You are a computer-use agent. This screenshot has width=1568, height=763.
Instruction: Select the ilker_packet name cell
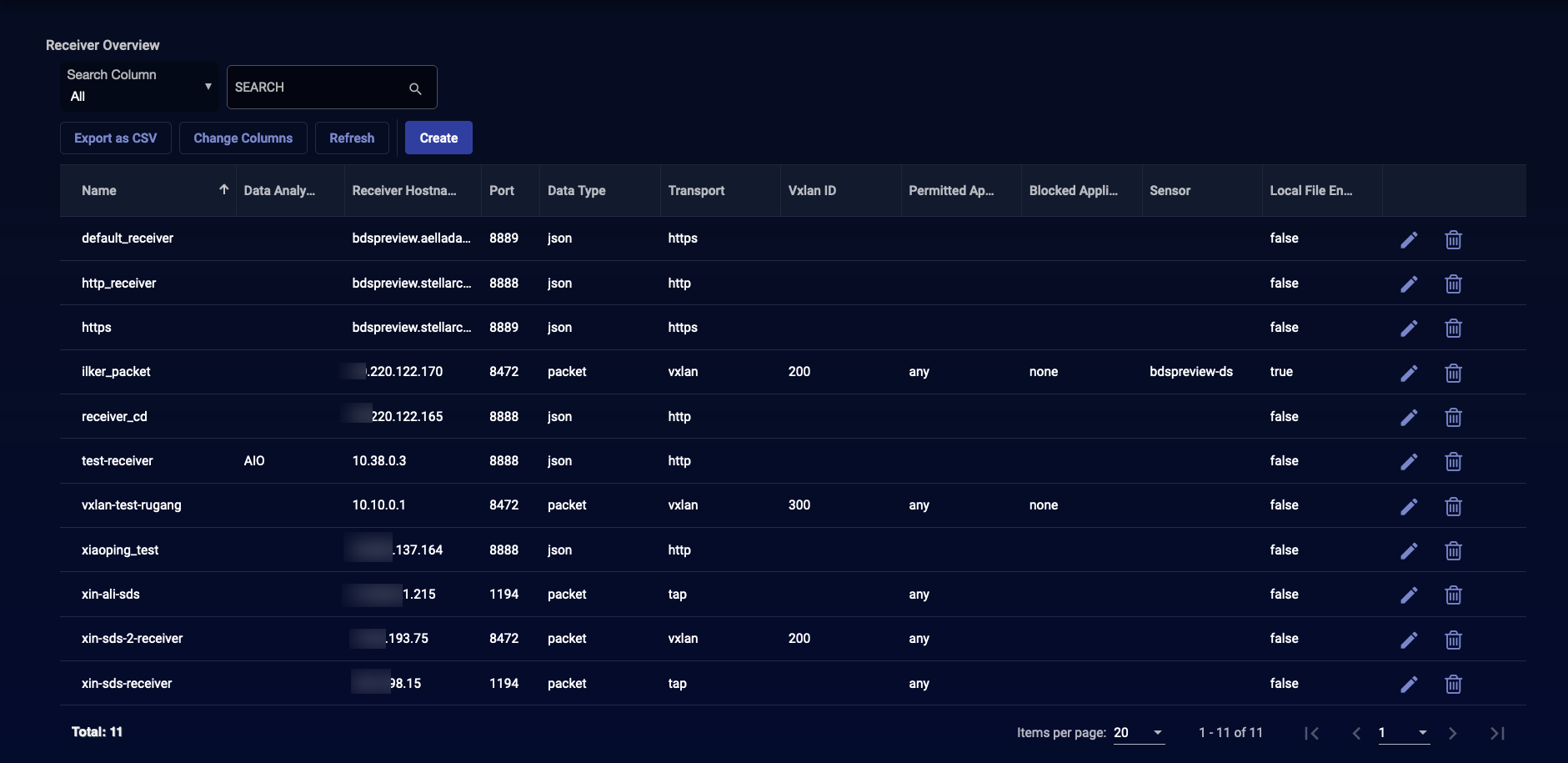tap(116, 372)
